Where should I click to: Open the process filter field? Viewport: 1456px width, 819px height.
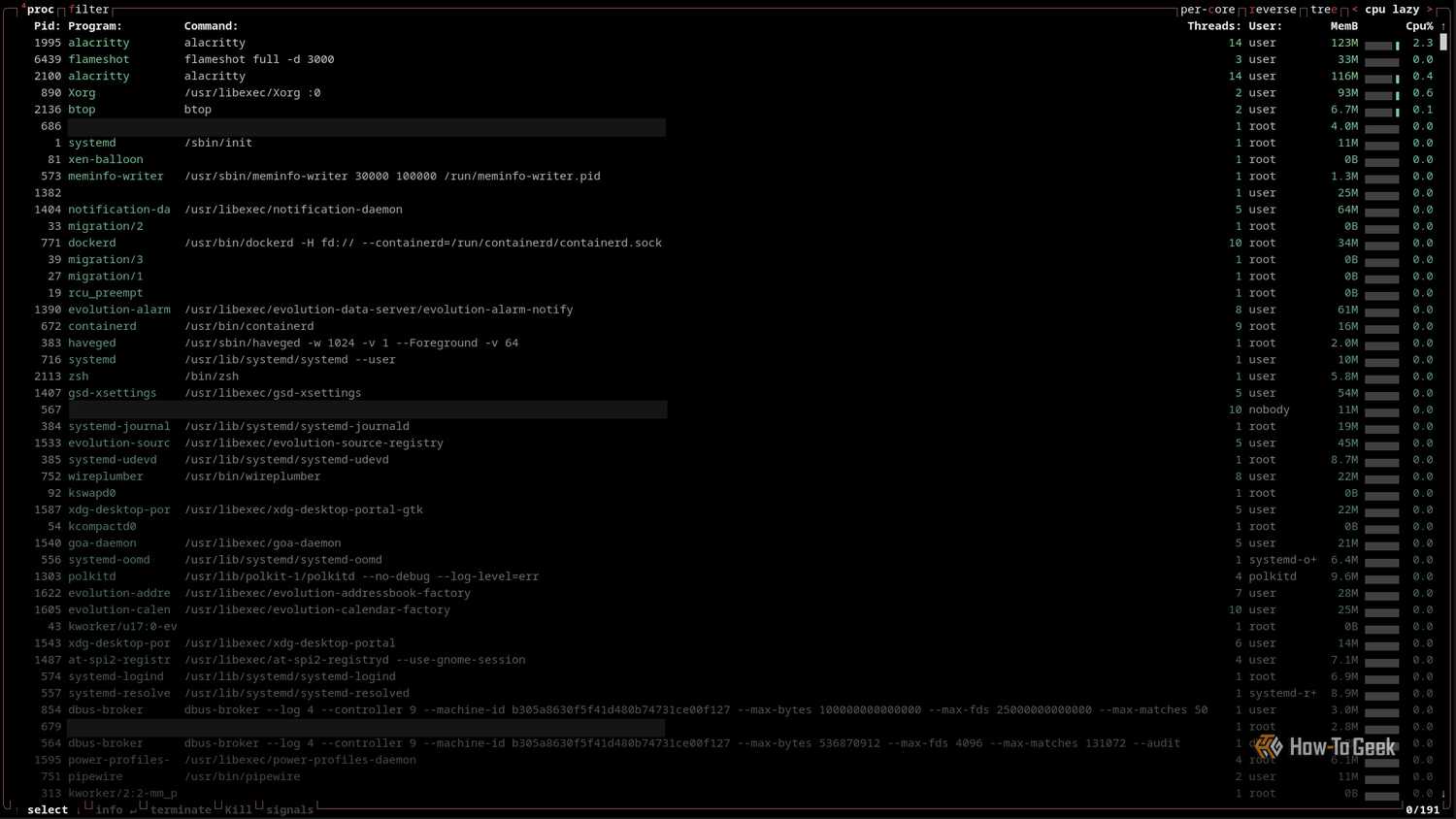pyautogui.click(x=89, y=10)
